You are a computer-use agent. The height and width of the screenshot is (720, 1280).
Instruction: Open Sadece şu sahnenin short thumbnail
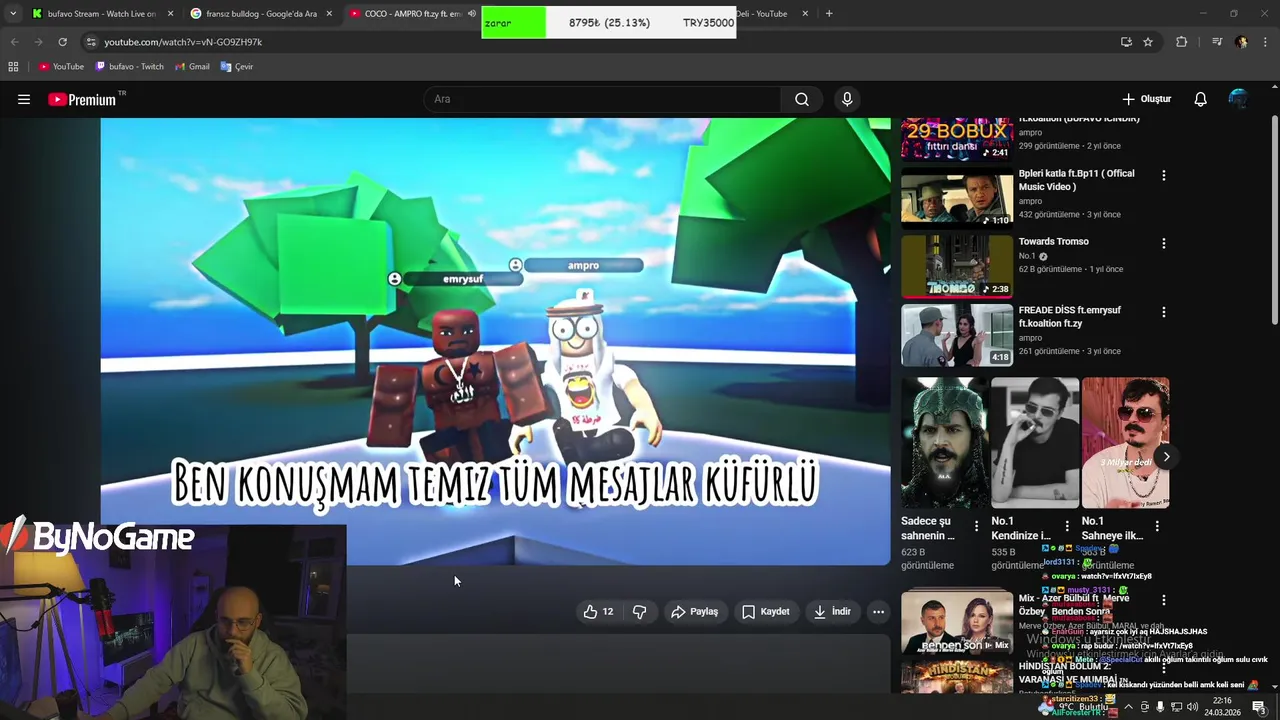coord(945,442)
